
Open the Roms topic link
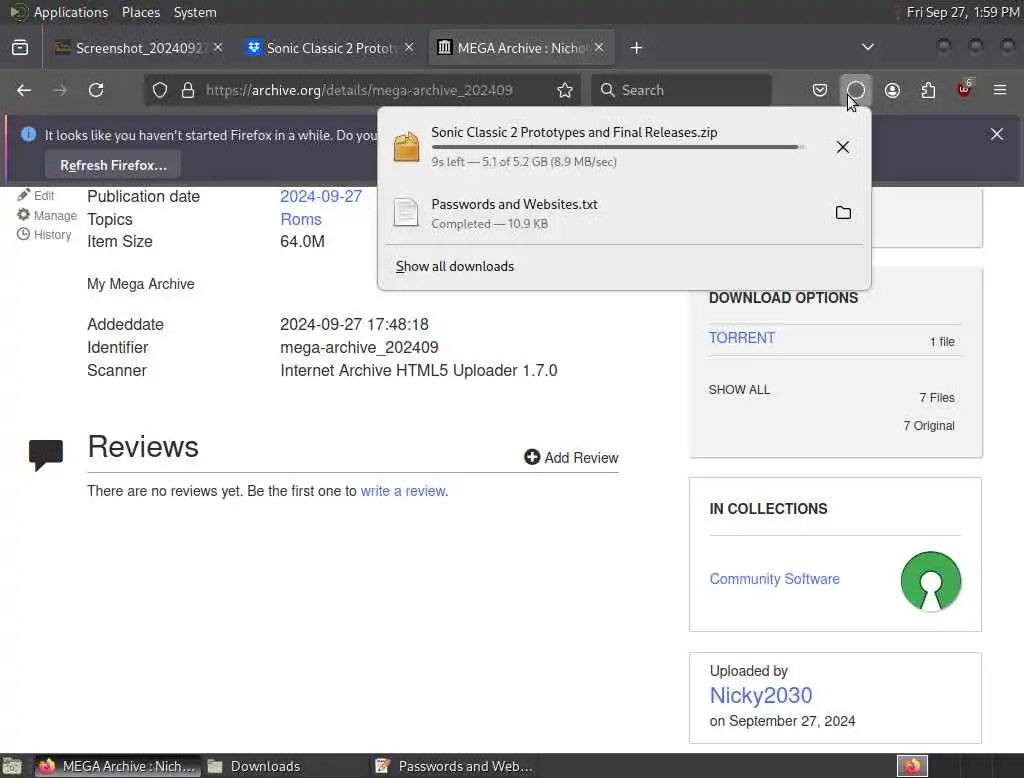tap(300, 219)
